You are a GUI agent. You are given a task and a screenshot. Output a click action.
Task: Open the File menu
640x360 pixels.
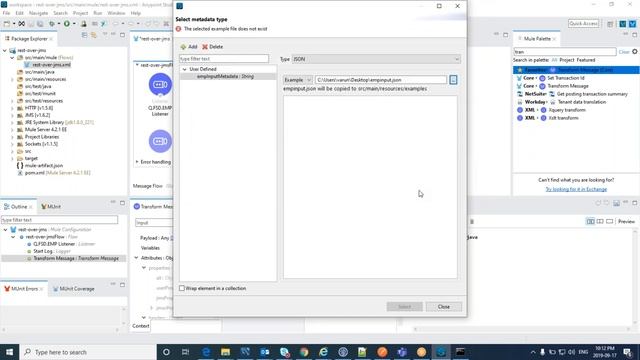6,13
